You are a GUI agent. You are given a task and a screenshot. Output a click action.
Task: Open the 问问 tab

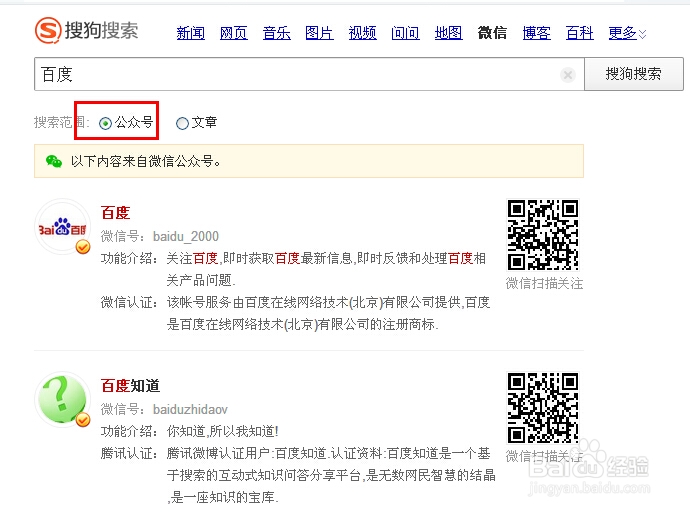(x=405, y=33)
